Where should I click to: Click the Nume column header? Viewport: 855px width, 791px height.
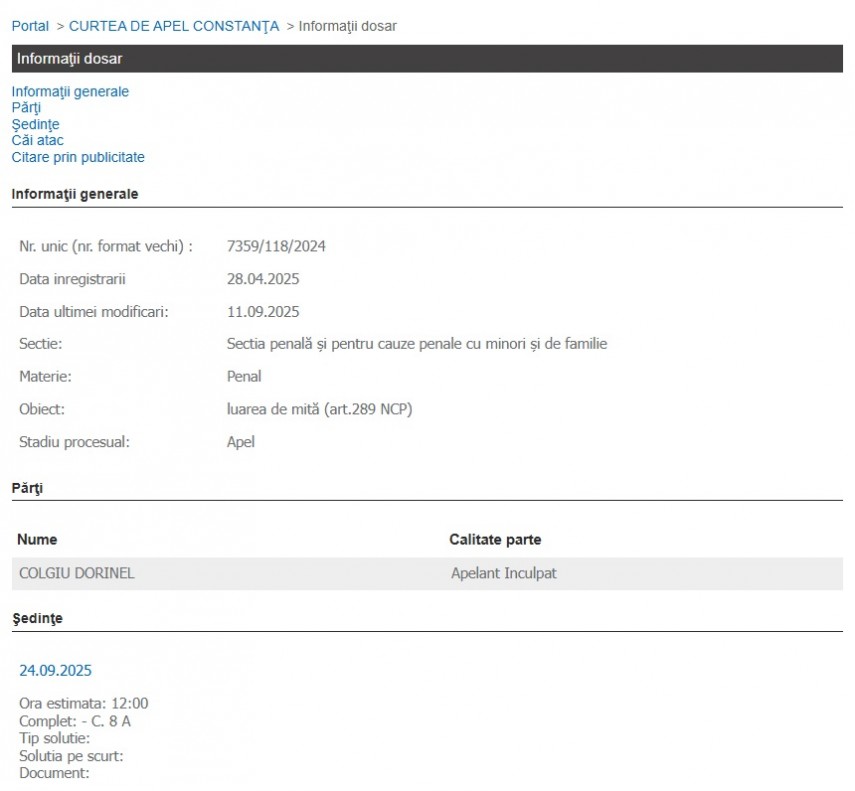[x=37, y=540]
